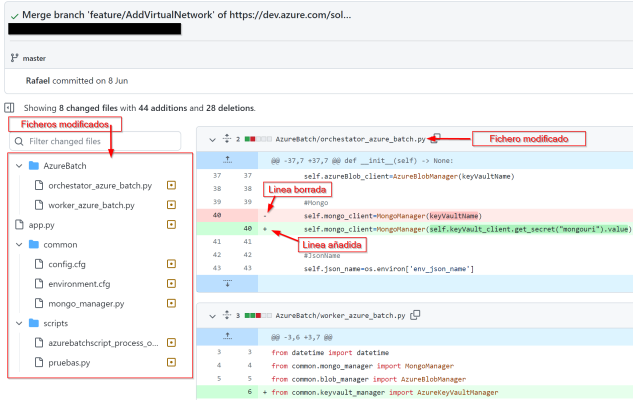633x400 pixels.
Task: Open orchestator_azure_batch.py in file tree
Action: tap(100, 186)
